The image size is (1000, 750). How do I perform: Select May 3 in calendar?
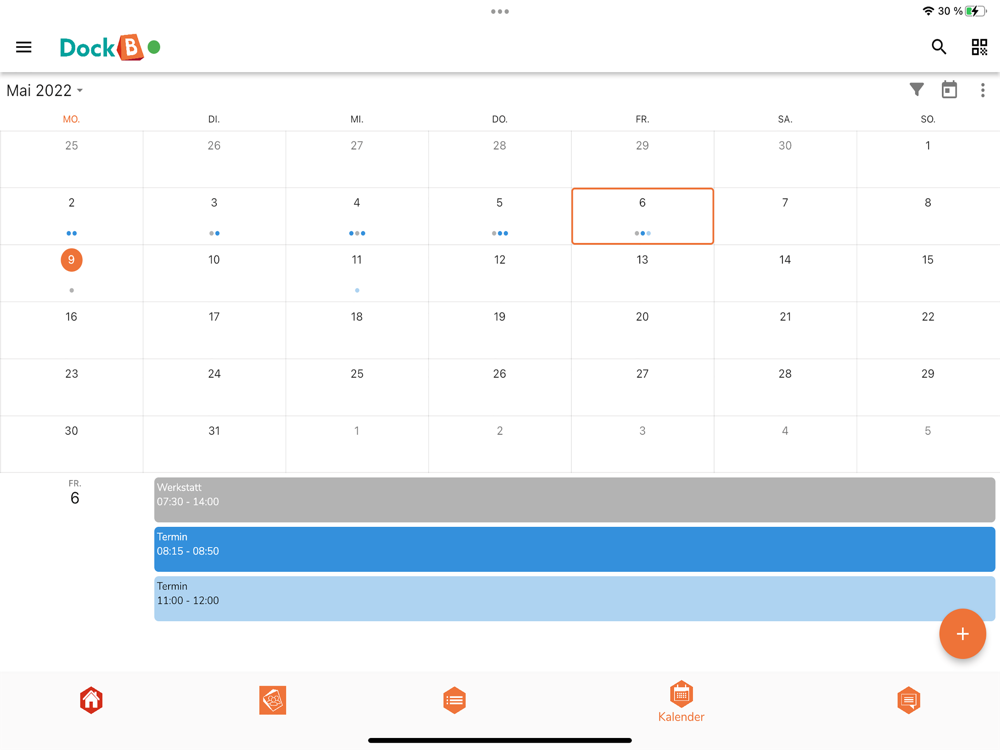pyautogui.click(x=214, y=216)
